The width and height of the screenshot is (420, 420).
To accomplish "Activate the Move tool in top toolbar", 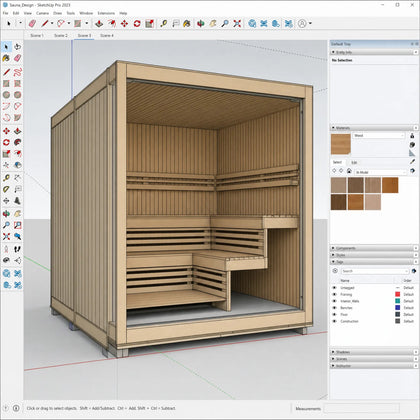I will click(x=124, y=23).
